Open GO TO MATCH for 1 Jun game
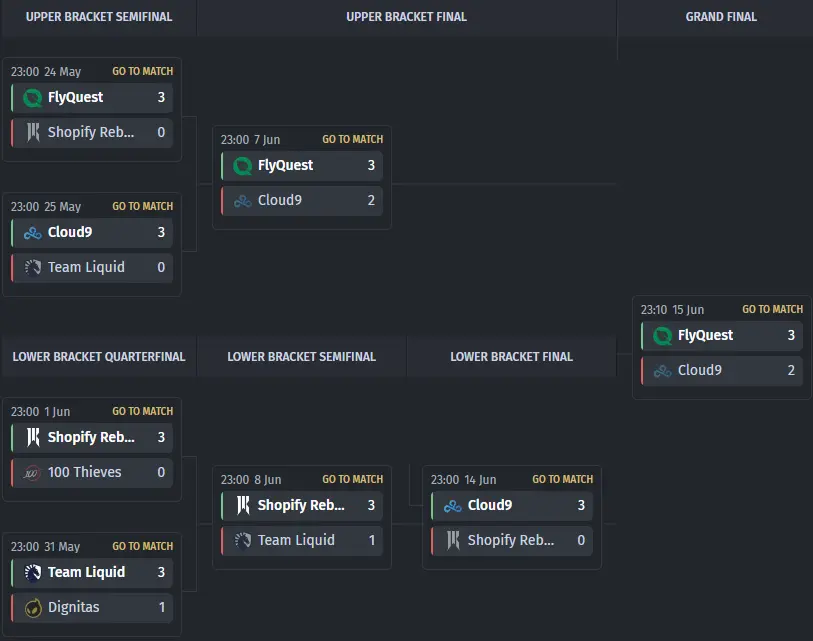 (x=143, y=412)
